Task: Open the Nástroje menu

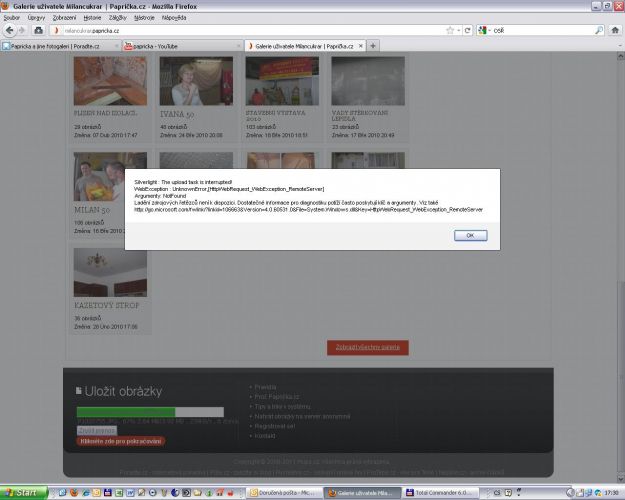Action: pyautogui.click(x=144, y=18)
